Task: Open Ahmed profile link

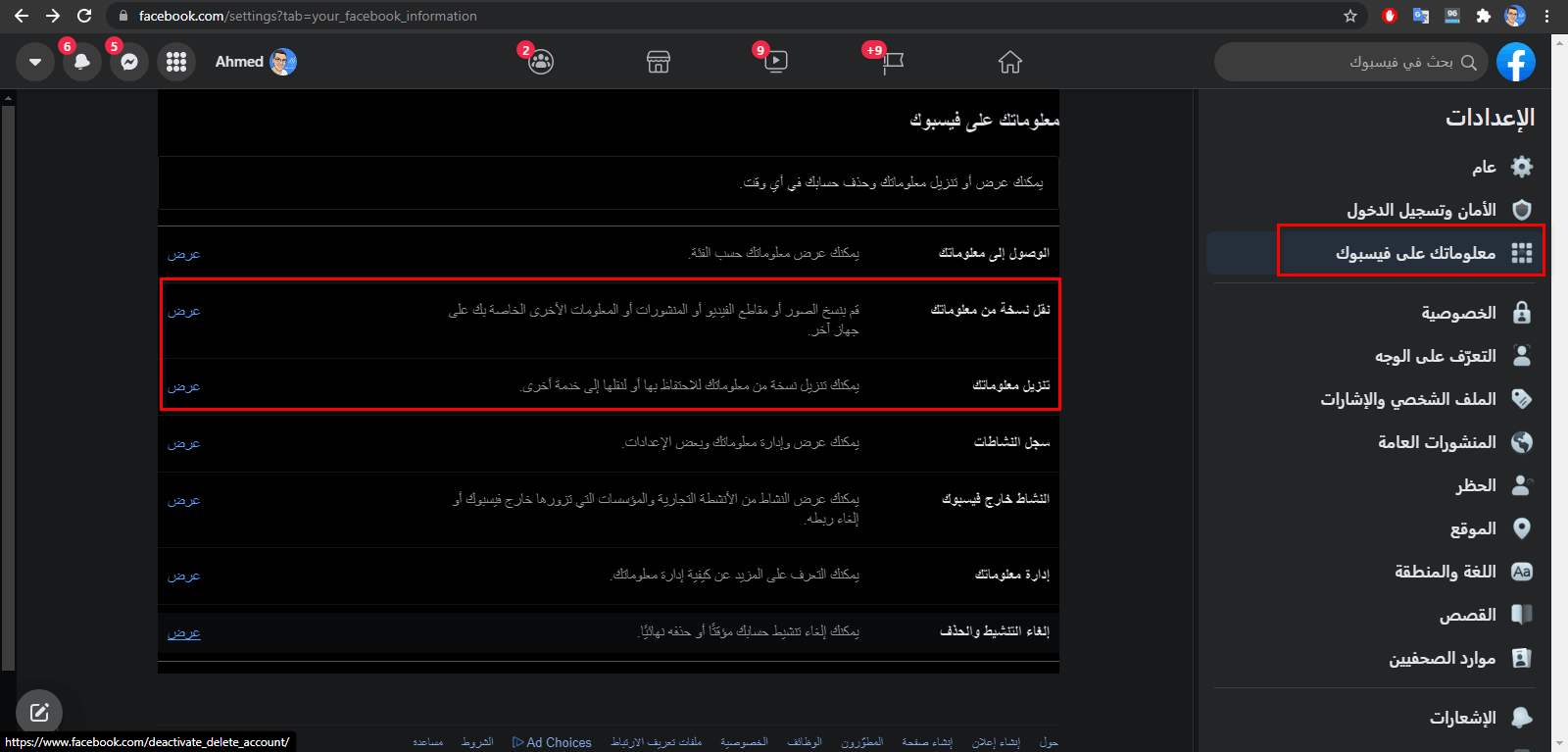Action: tap(256, 62)
